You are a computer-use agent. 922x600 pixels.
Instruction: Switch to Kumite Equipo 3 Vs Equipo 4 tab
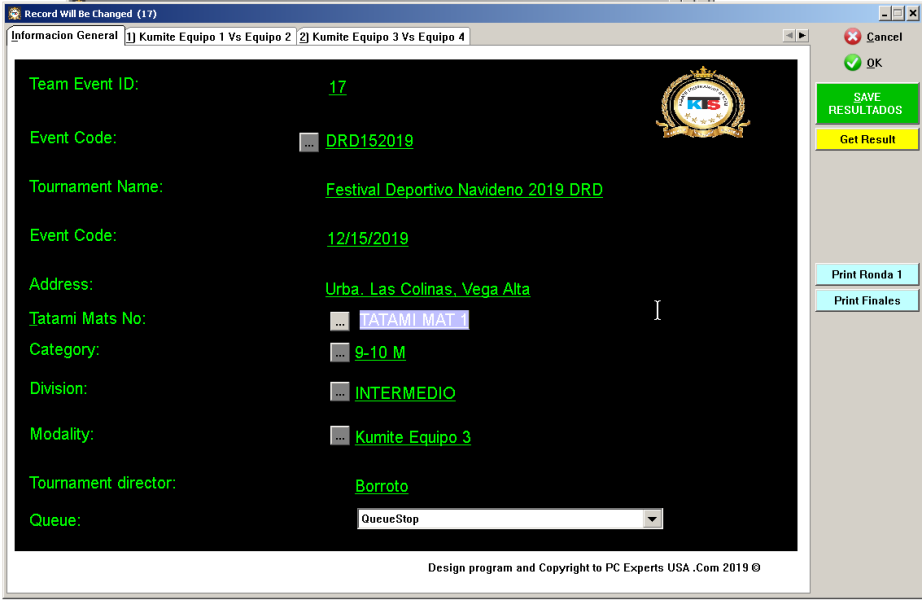click(x=382, y=36)
